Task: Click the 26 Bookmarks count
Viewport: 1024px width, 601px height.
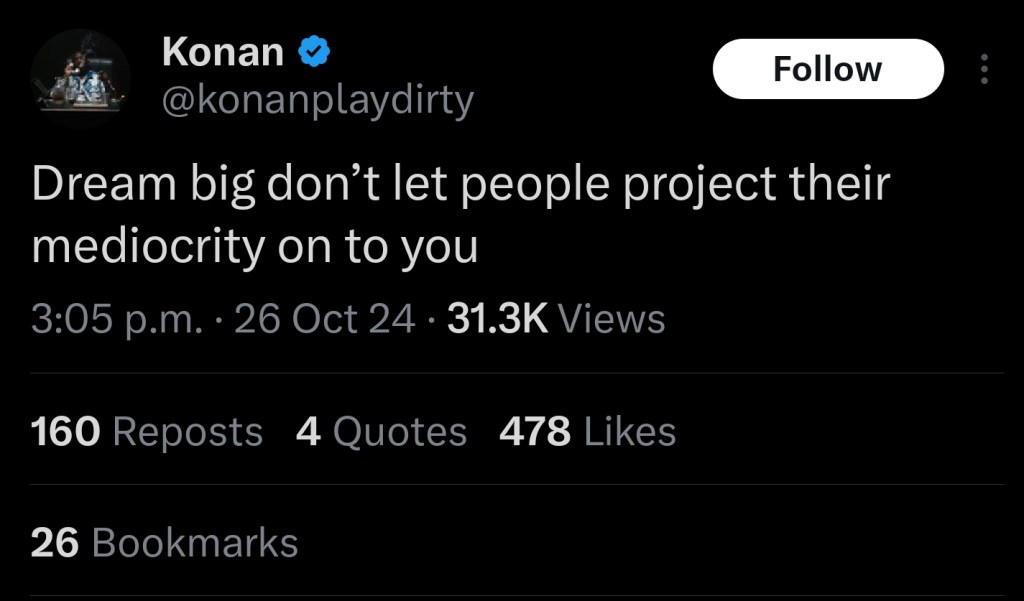Action: [x=164, y=542]
